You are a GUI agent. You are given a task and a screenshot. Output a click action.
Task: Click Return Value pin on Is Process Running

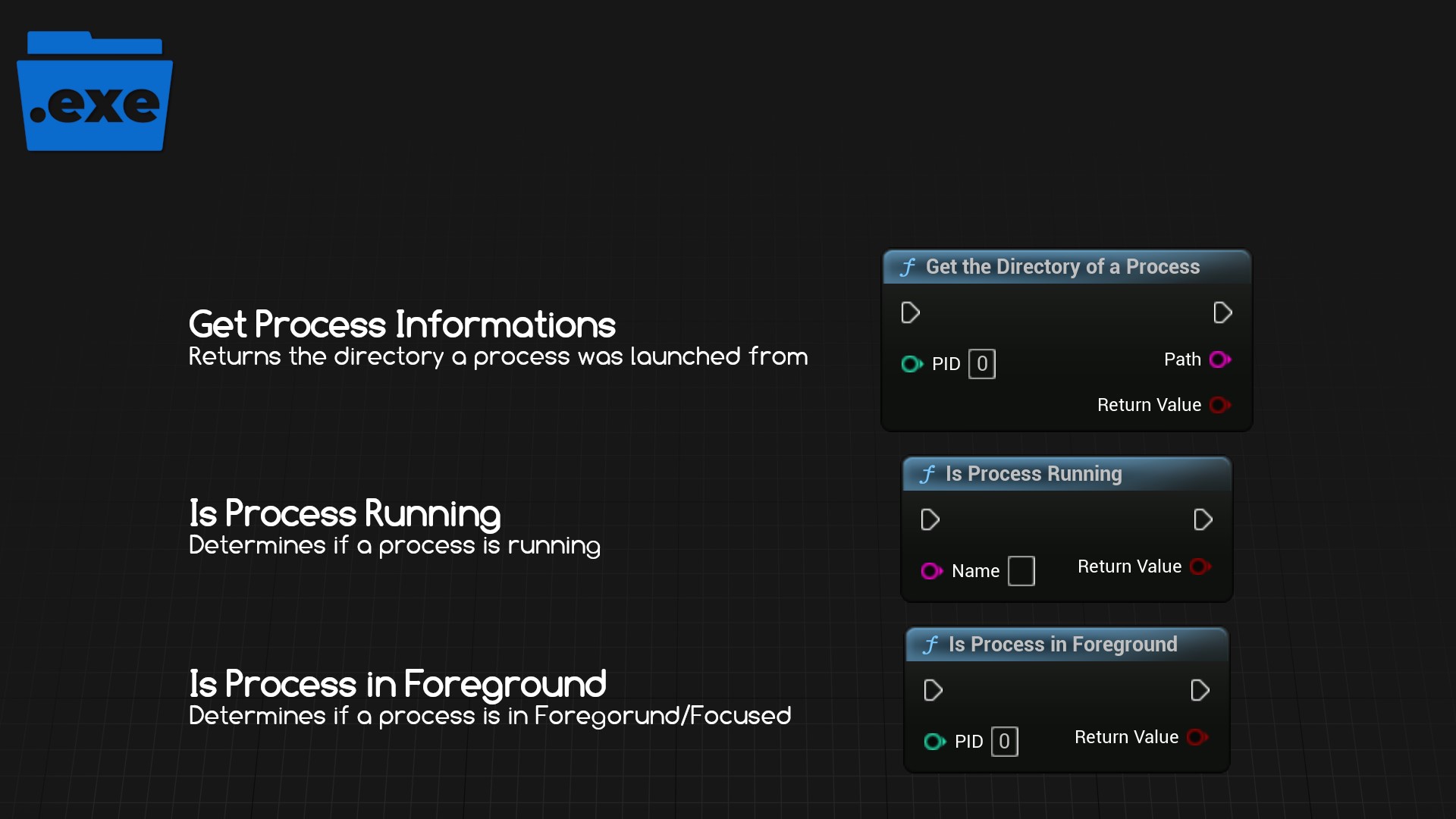click(1200, 566)
